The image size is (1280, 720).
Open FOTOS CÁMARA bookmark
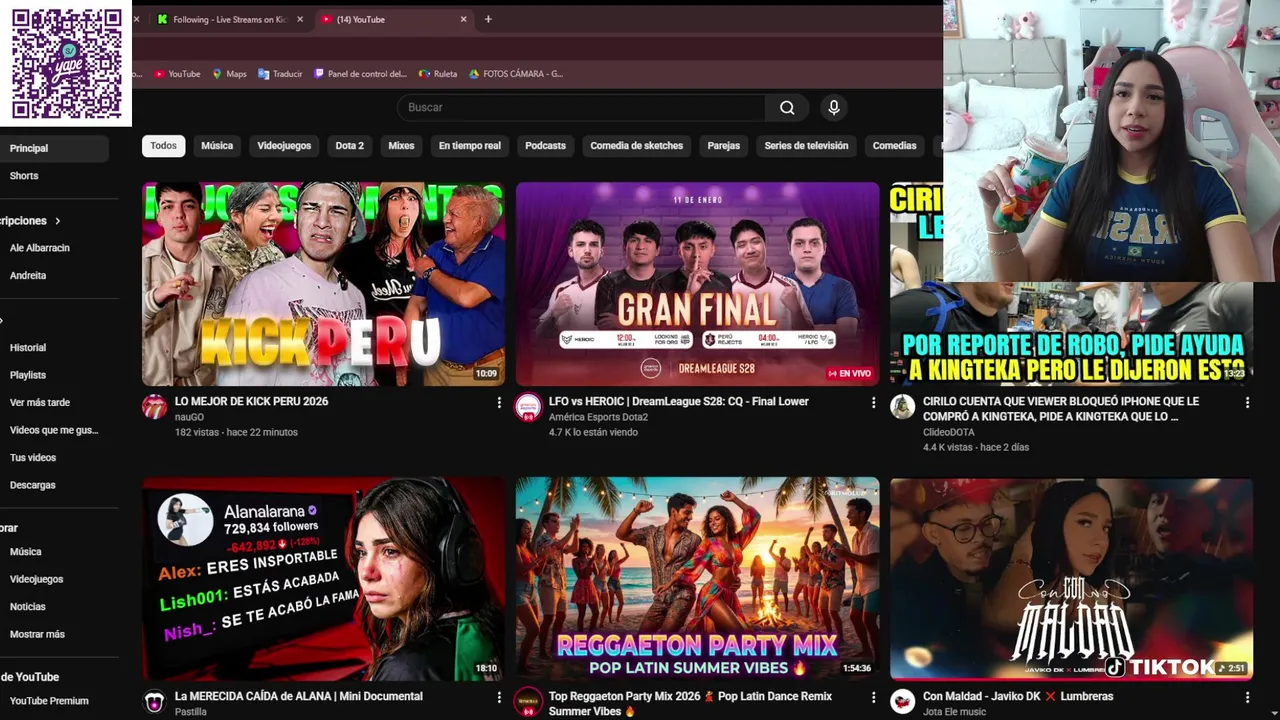pos(516,74)
